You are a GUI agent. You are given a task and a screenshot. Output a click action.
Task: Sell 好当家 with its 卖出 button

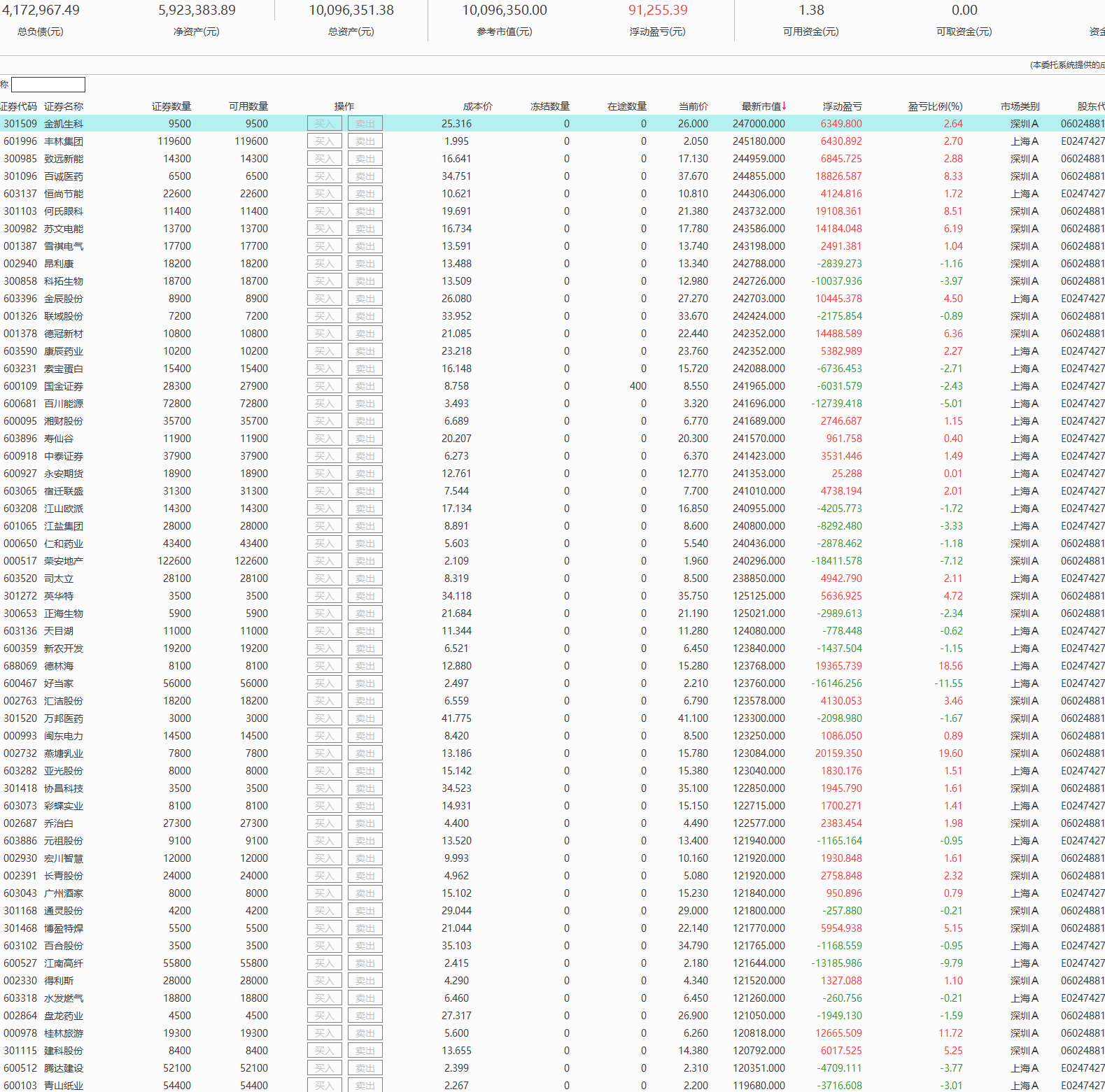point(365,683)
